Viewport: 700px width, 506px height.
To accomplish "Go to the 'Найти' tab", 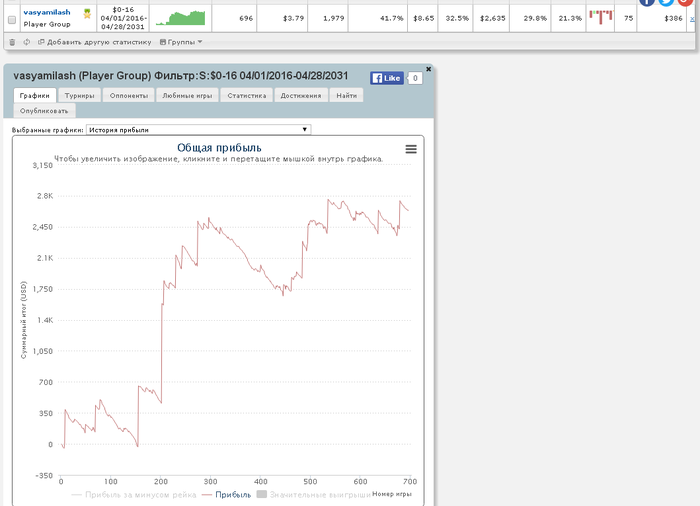I will pyautogui.click(x=346, y=95).
